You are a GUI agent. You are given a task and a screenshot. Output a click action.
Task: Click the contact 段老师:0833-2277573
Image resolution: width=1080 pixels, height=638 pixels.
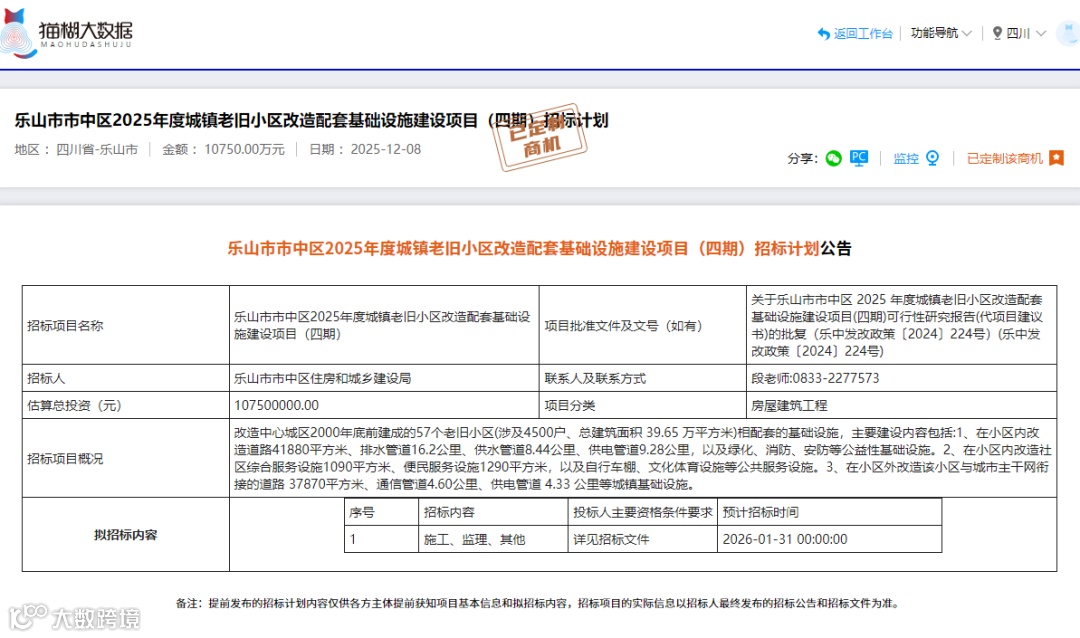[815, 378]
